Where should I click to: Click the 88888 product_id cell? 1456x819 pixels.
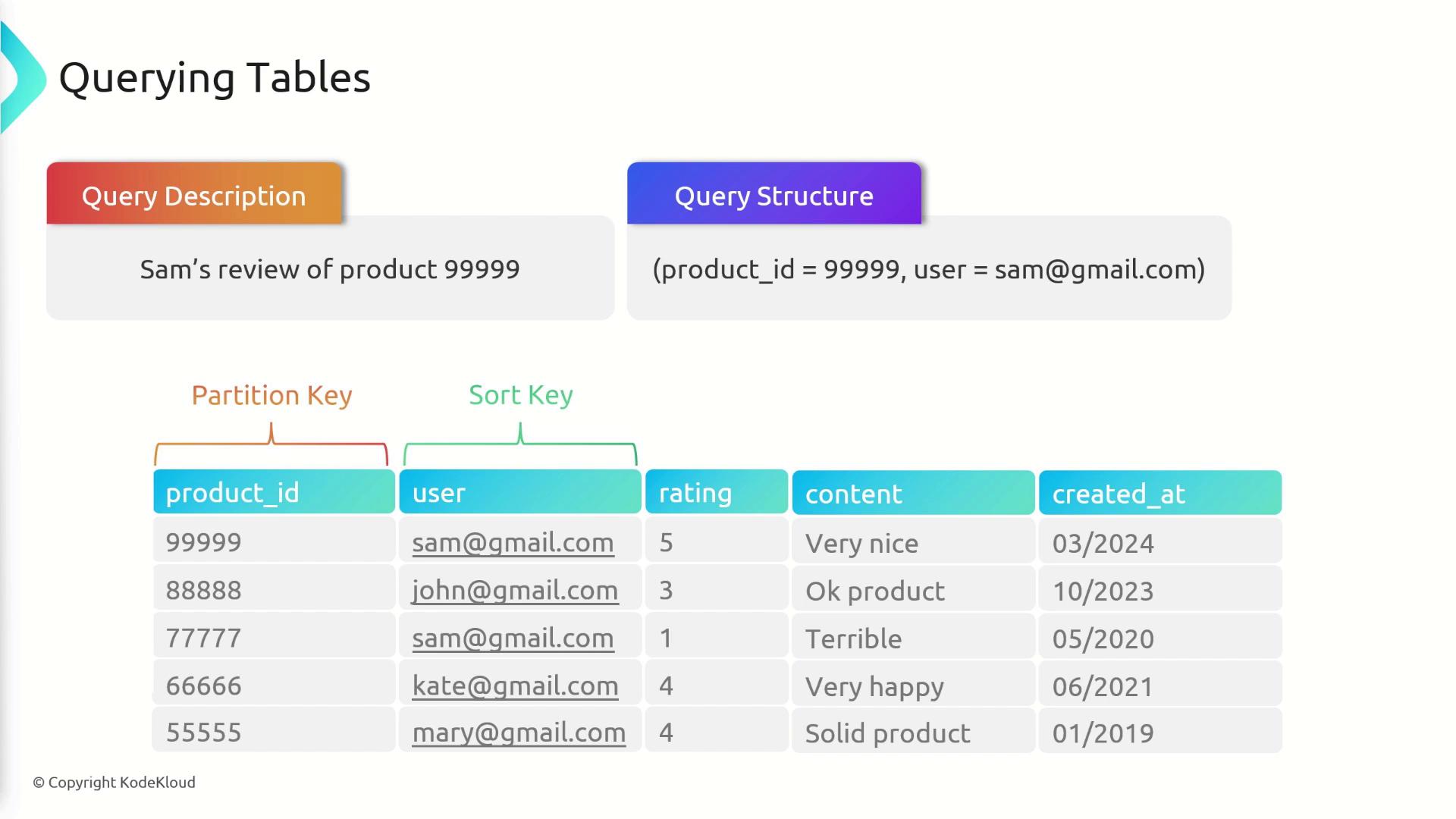coord(203,591)
